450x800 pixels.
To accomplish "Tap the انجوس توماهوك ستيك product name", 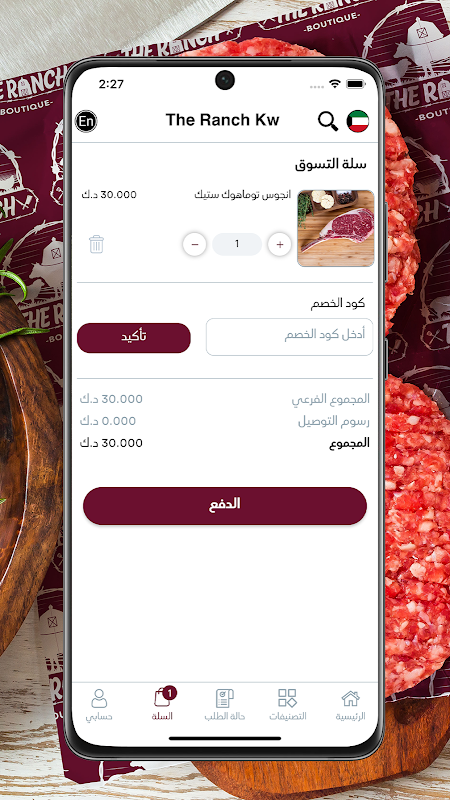I will [x=243, y=195].
